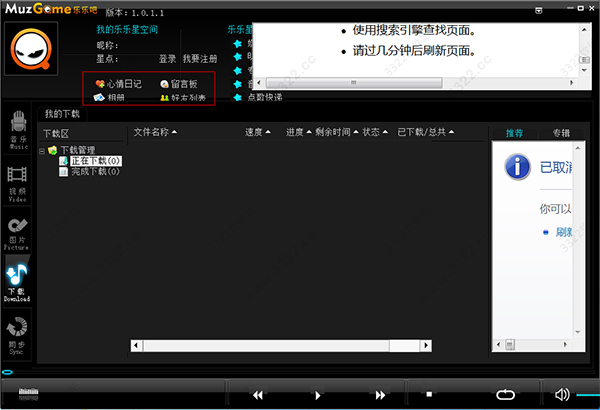The height and width of the screenshot is (410, 600).
Task: Select the Download section in sidebar
Action: tap(17, 283)
